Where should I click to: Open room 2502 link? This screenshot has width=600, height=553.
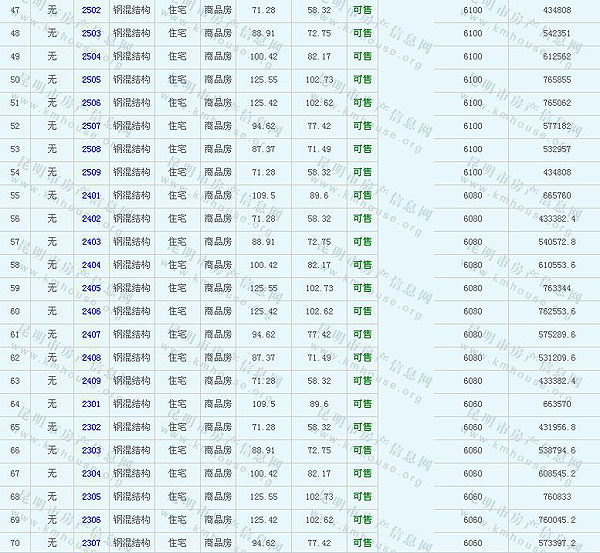91,9
